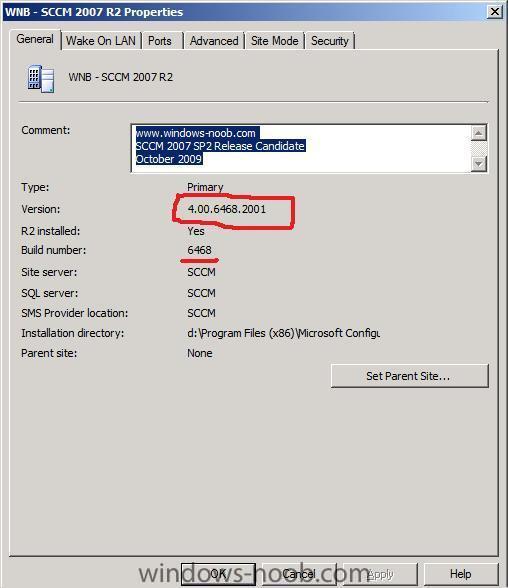Click the SMS Provider location: label
This screenshot has height=588, width=508.
[x=75, y=313]
